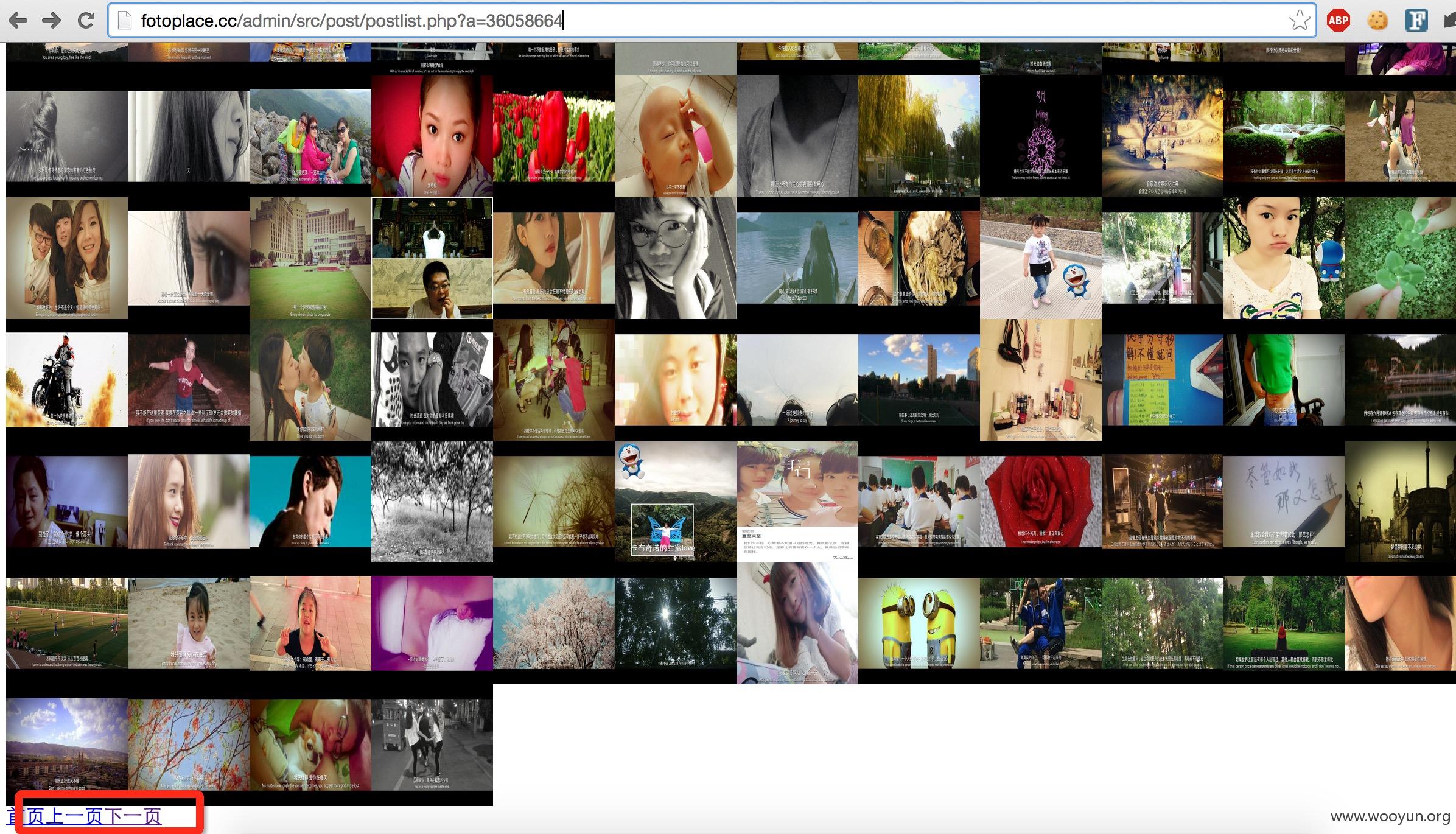Open the two yellow Minions thumbnail
The width and height of the screenshot is (1456, 834).
(919, 623)
